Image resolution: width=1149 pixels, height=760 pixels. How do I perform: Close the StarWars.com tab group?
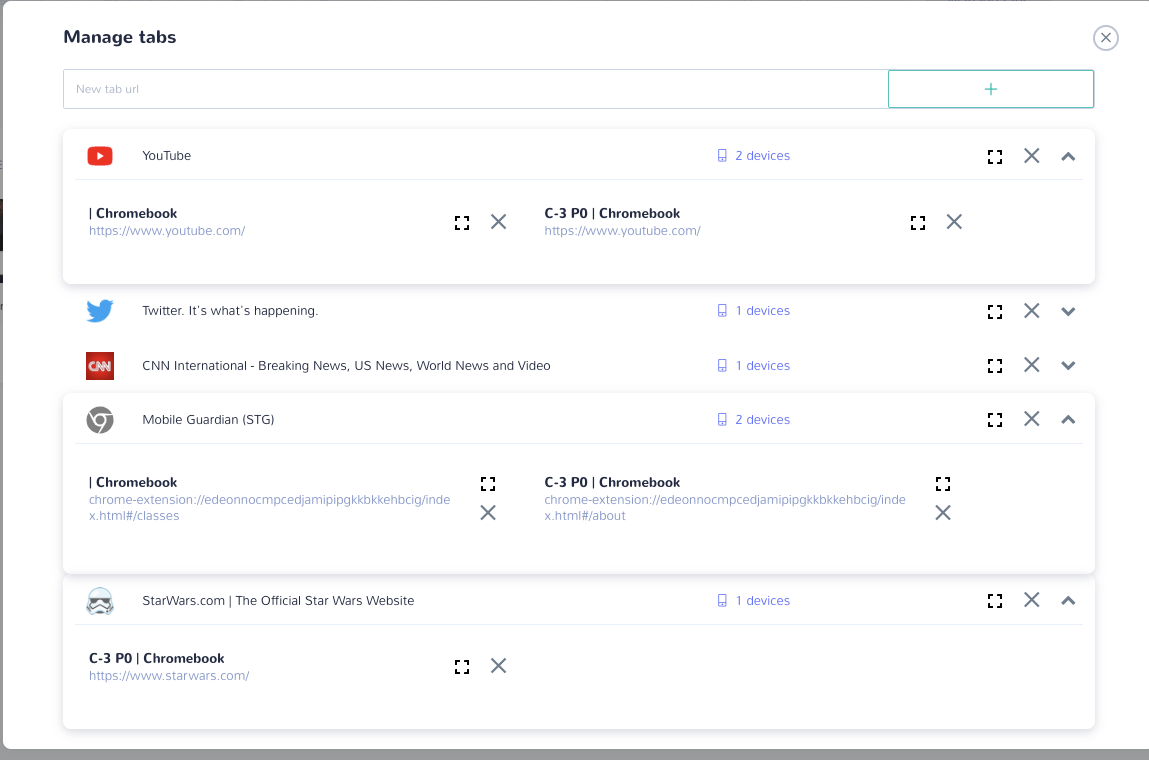1032,599
